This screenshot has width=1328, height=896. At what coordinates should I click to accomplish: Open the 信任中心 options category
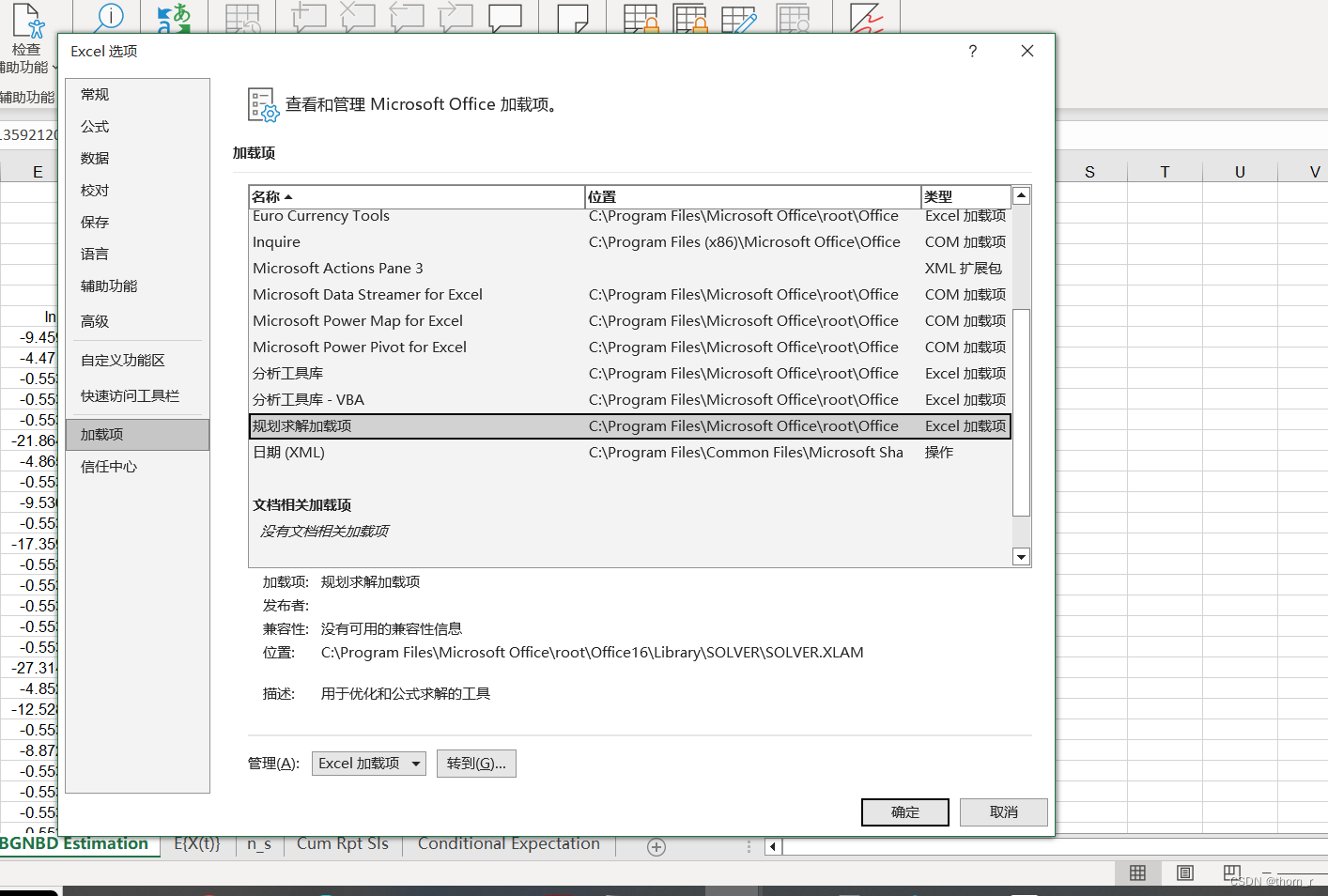click(x=137, y=467)
